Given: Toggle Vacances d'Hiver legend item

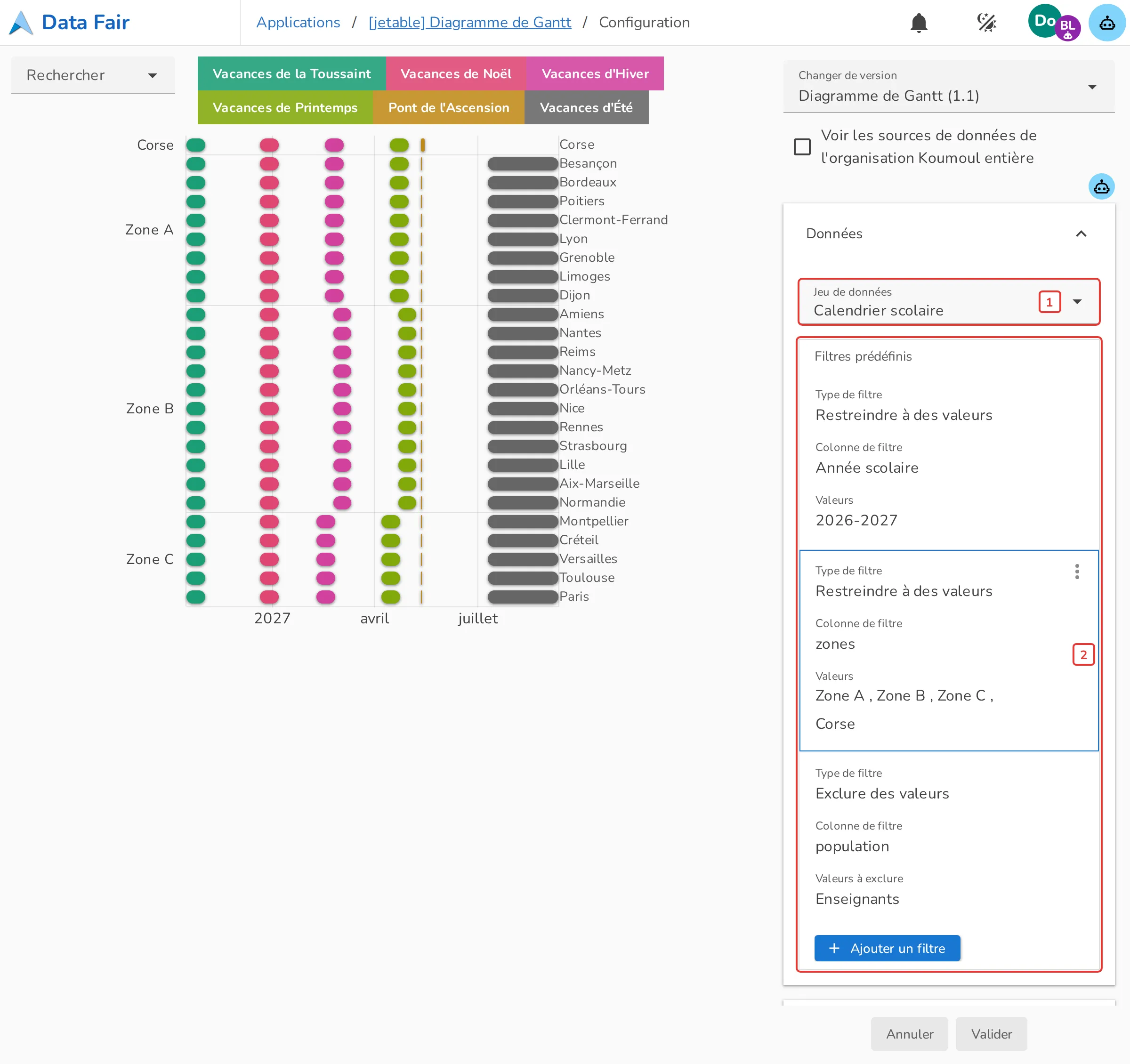Looking at the screenshot, I should coord(595,73).
